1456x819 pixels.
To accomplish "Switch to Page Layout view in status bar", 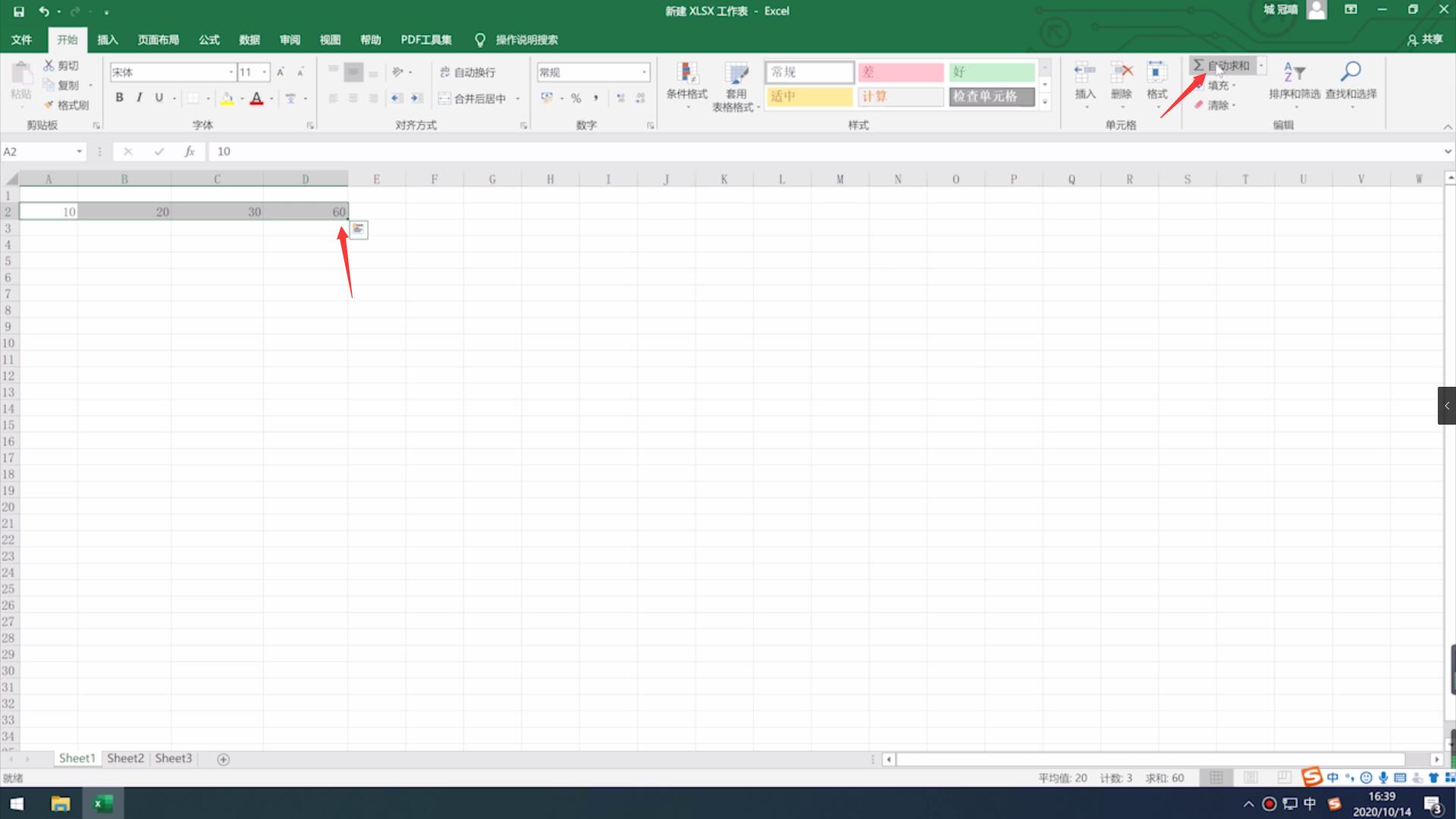I will (1250, 777).
